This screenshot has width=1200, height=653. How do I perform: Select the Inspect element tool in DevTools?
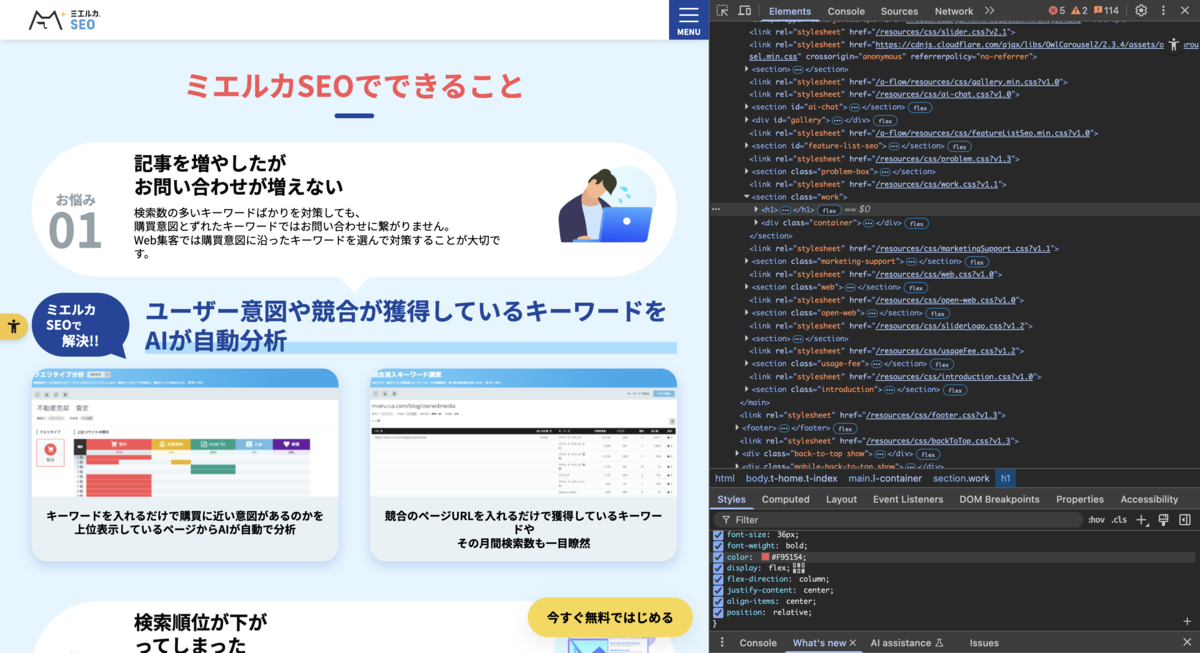click(x=724, y=10)
